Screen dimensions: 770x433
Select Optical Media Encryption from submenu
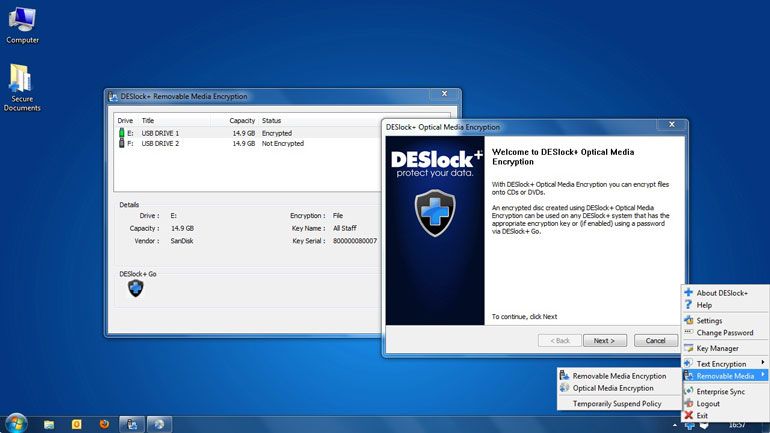pyautogui.click(x=613, y=388)
